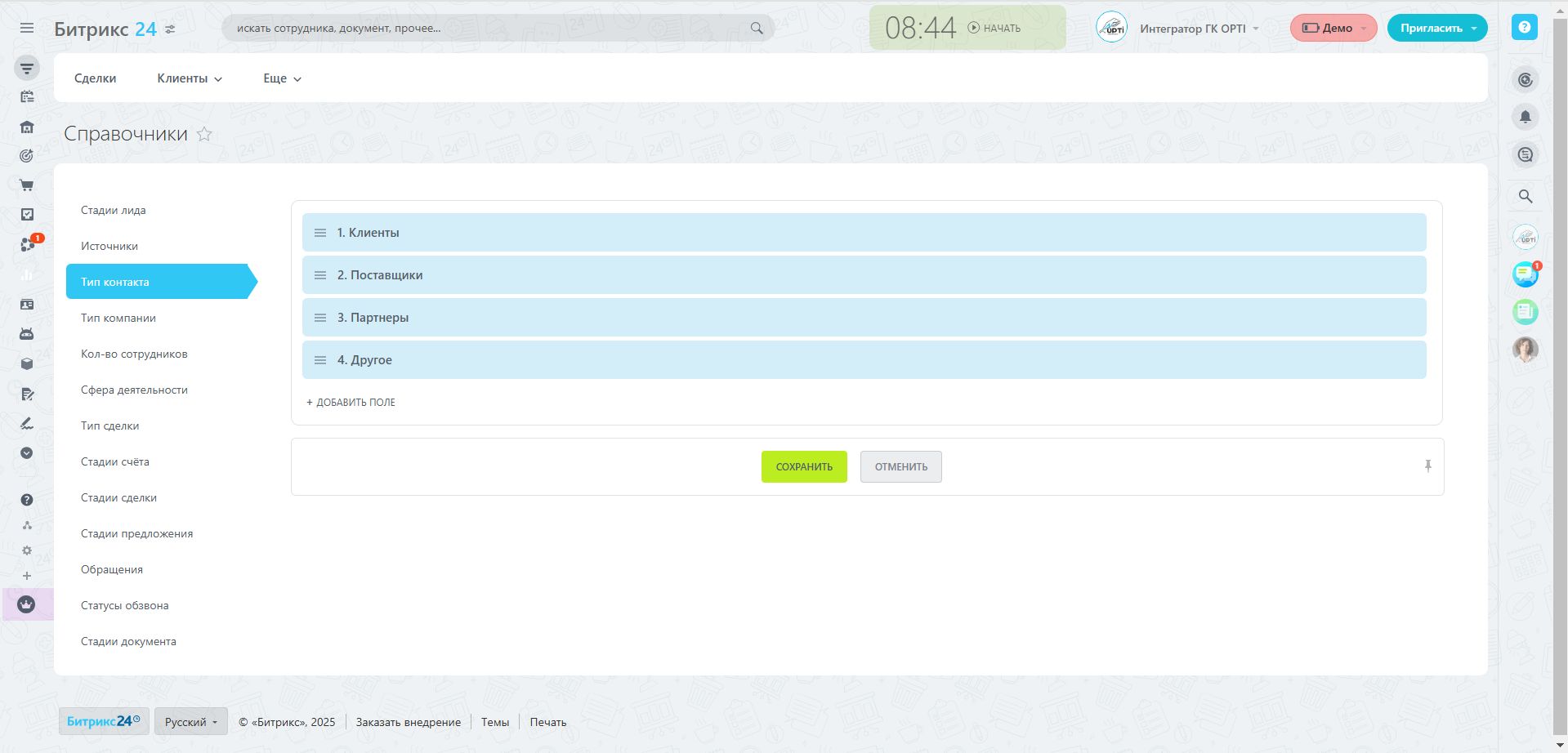Screen dimensions: 1568x753
Task: Open the help question icon in left sidebar
Action: [x=27, y=500]
